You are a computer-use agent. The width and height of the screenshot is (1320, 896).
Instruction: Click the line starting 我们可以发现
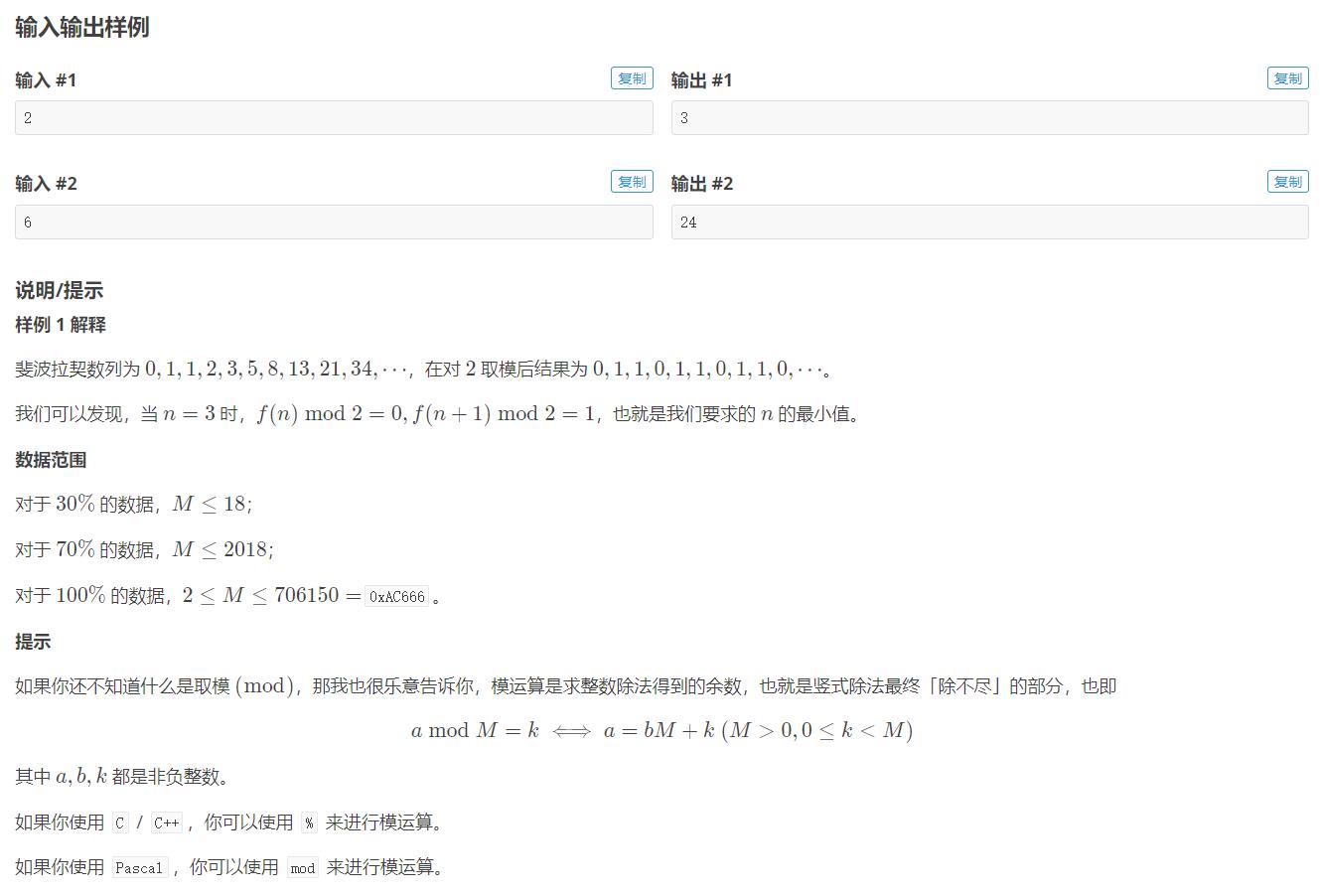[438, 414]
